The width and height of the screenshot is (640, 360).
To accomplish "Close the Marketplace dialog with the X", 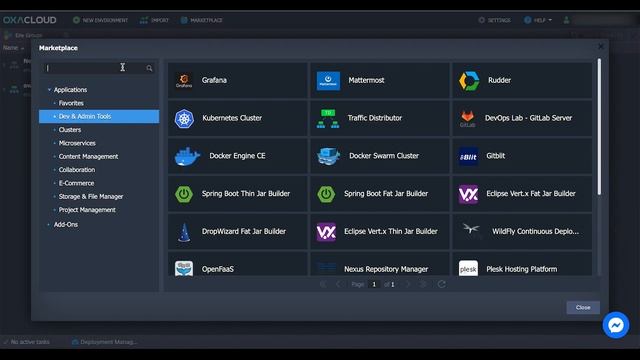I will point(601,47).
